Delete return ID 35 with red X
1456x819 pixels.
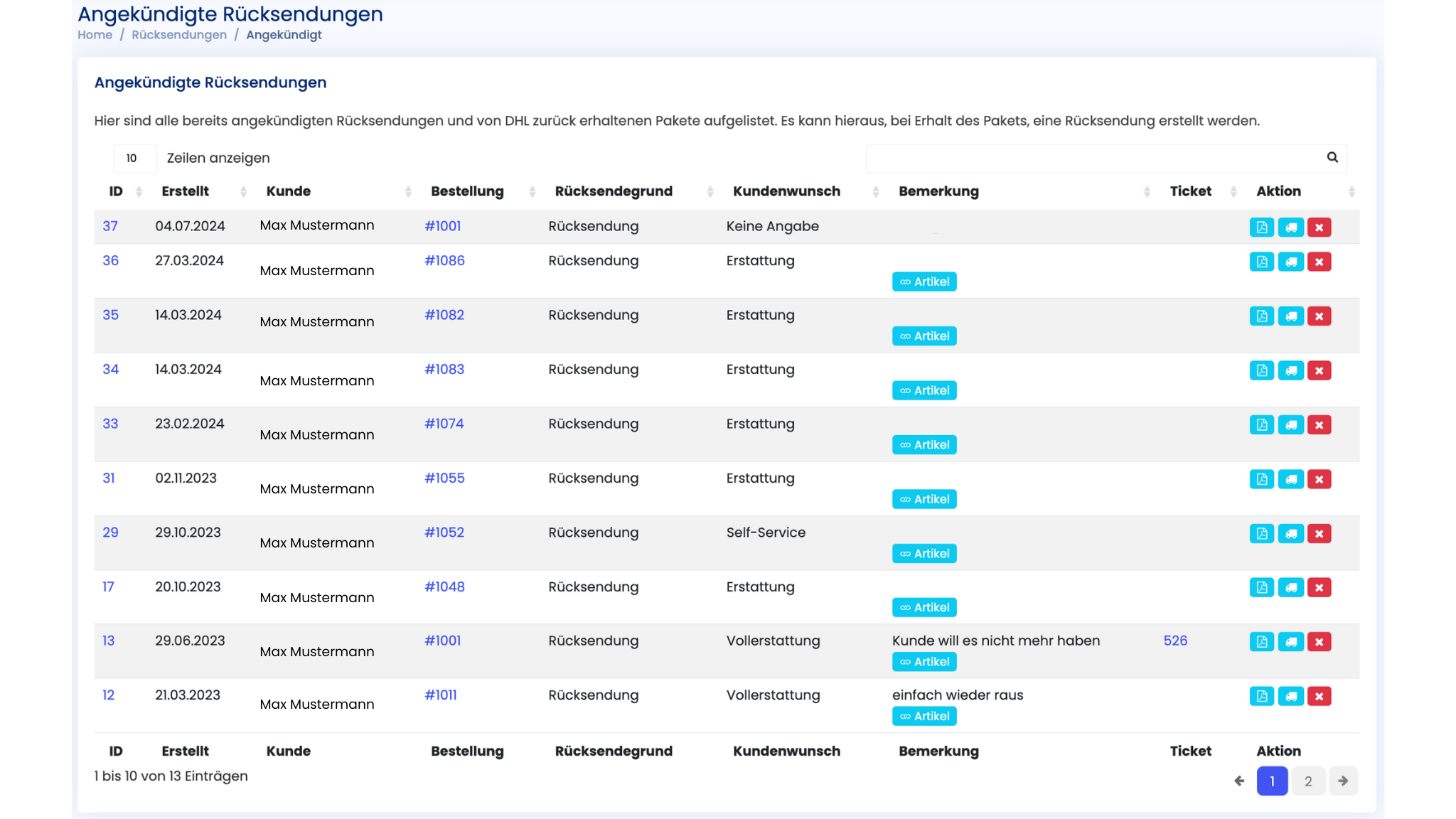tap(1319, 316)
